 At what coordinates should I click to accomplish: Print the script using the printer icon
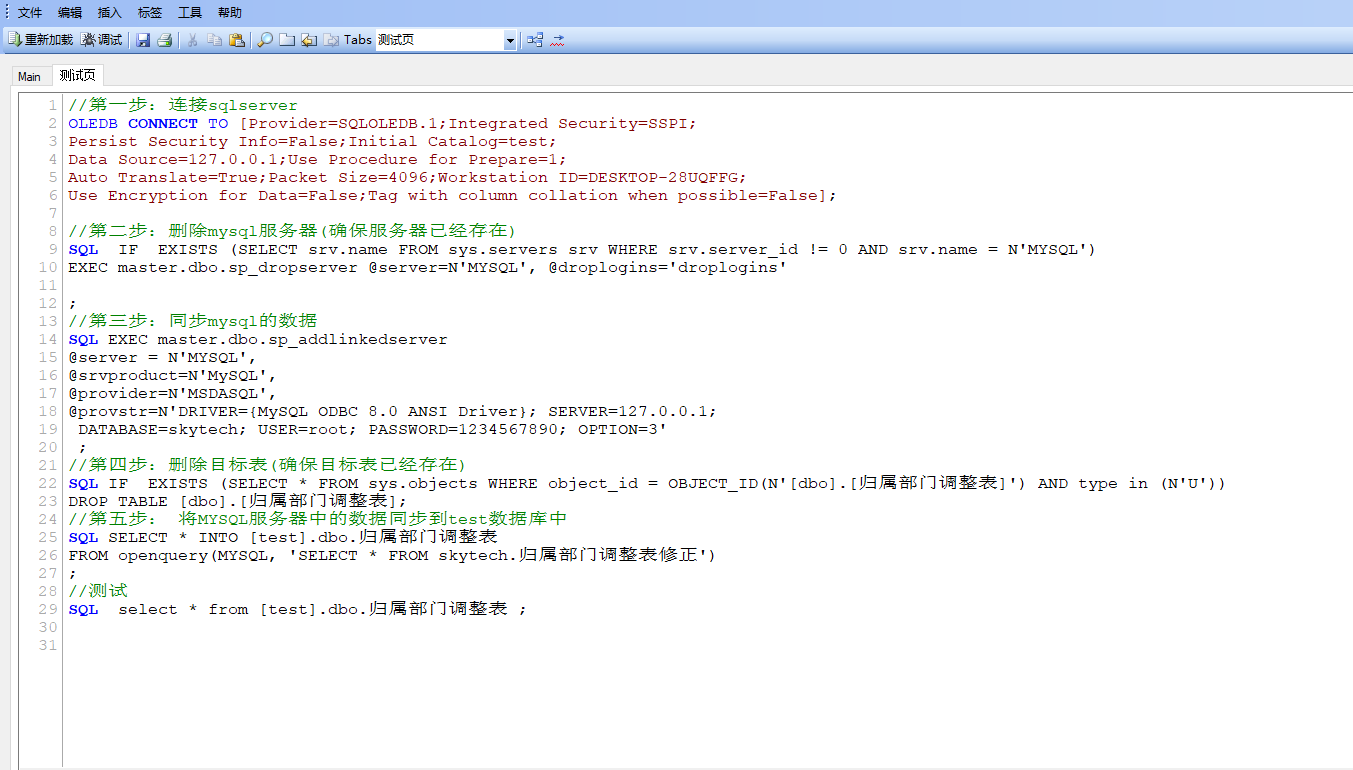pos(165,40)
